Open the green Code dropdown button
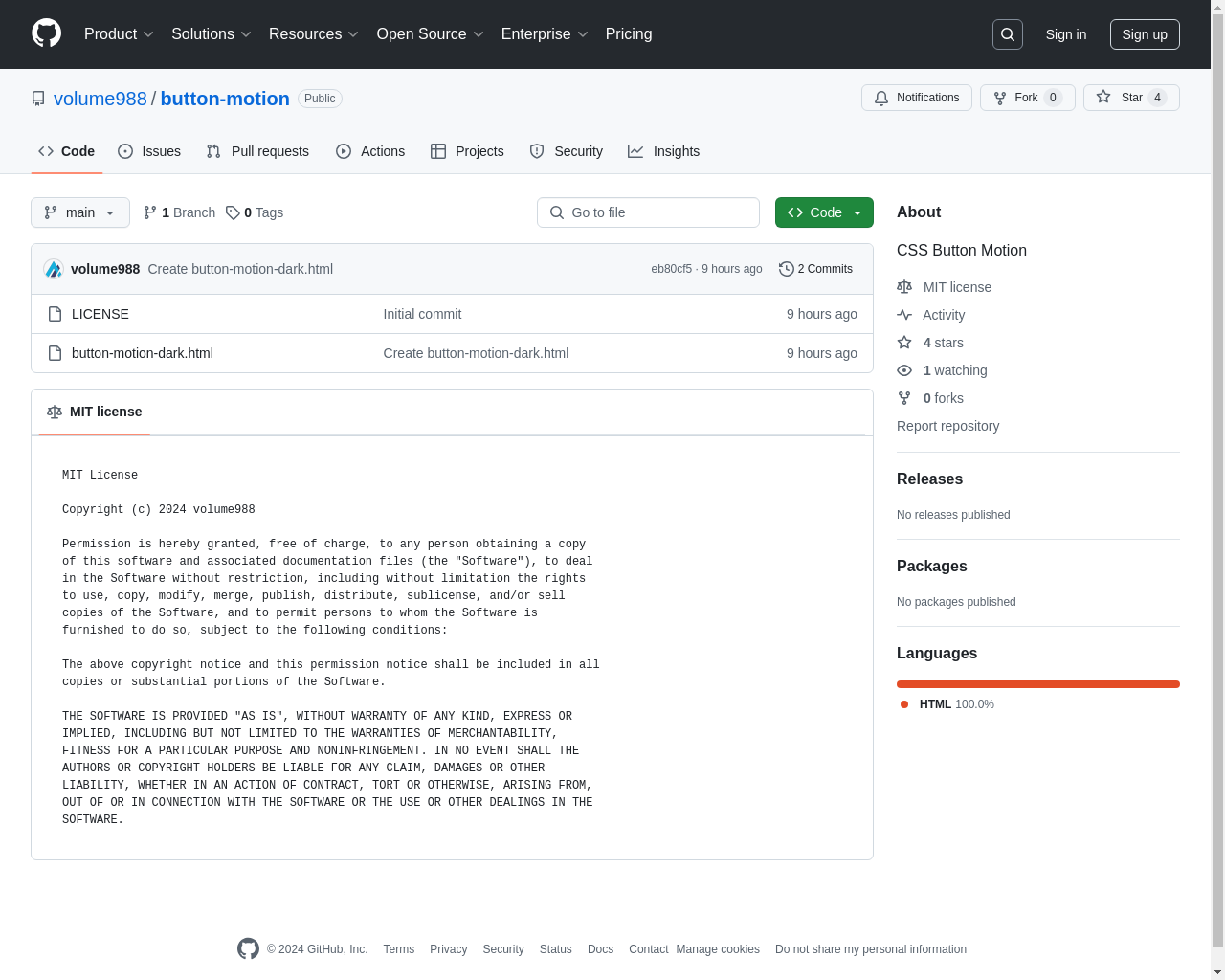Screen dimensions: 1225x980 click(824, 212)
